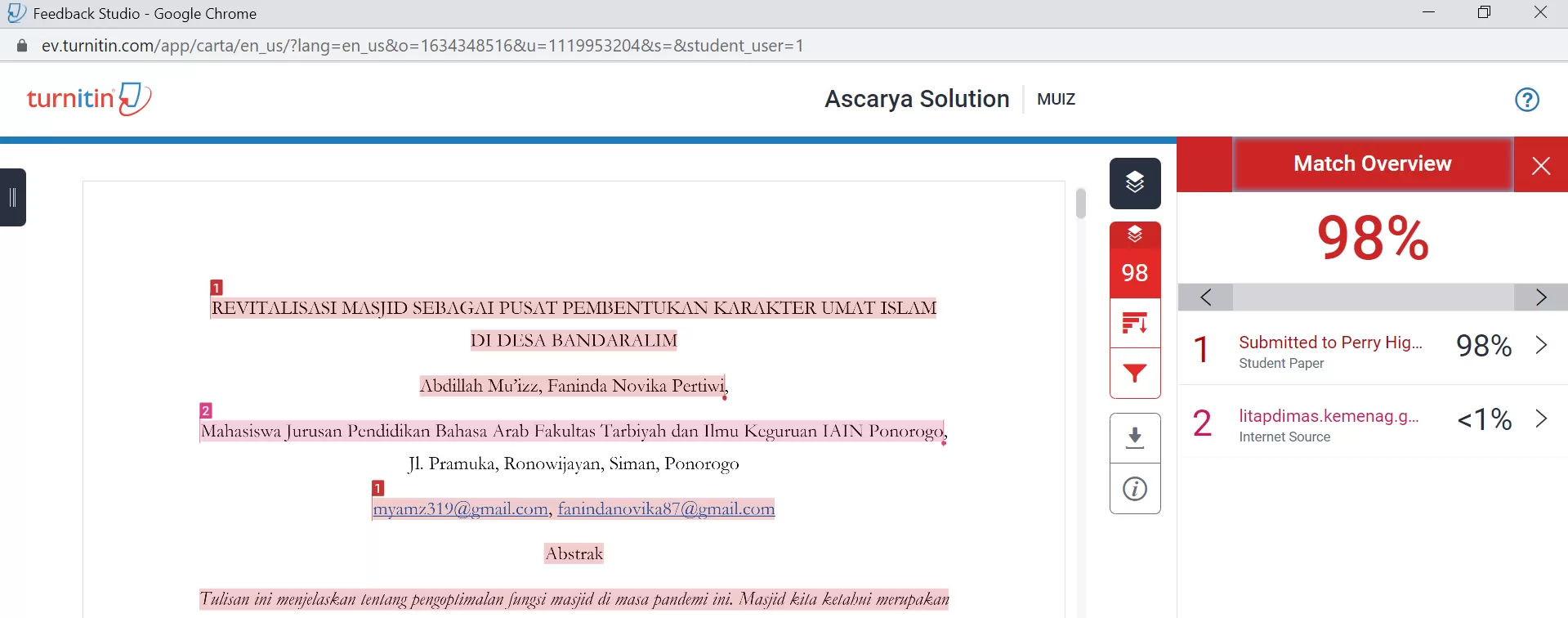Select the litapdimas.kemenag source match
This screenshot has height=618, width=1568.
[x=1328, y=416]
